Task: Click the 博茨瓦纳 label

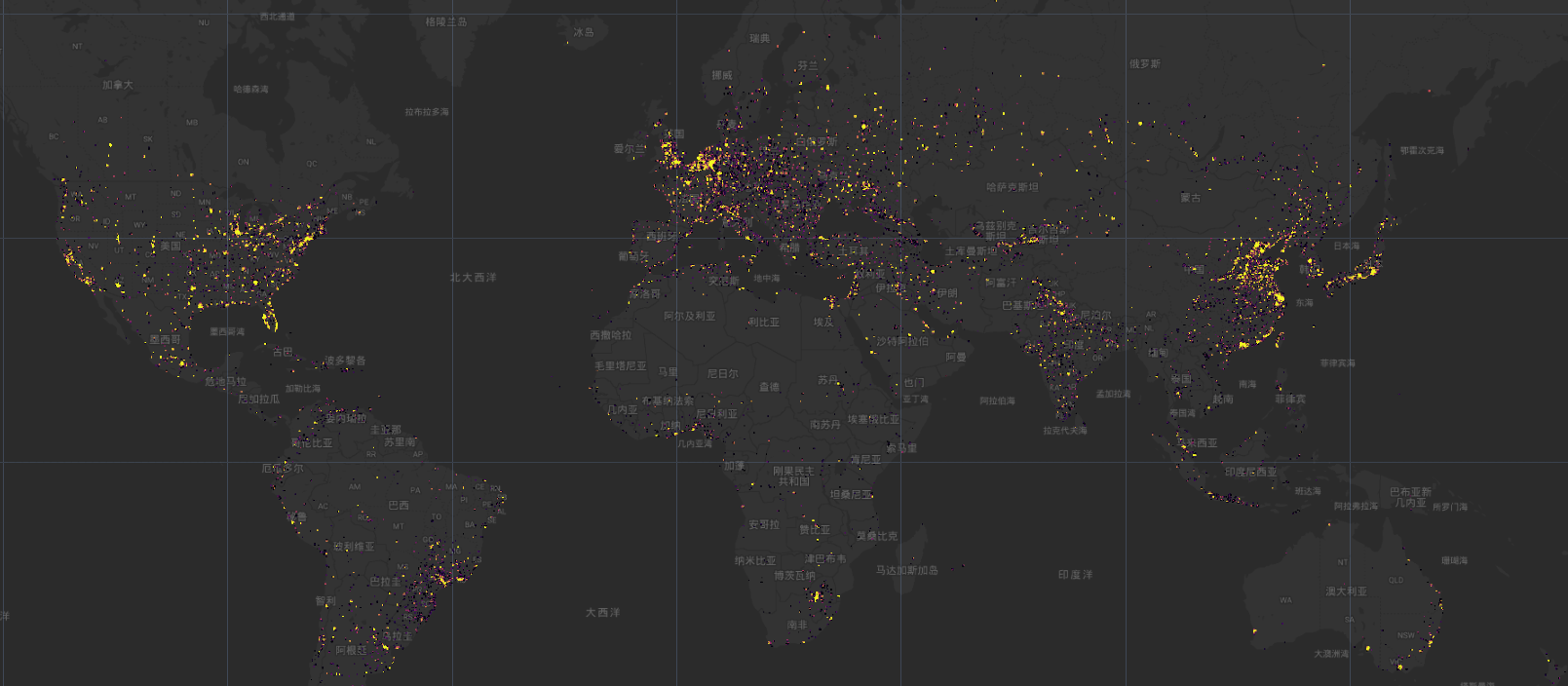Action: coord(794,576)
